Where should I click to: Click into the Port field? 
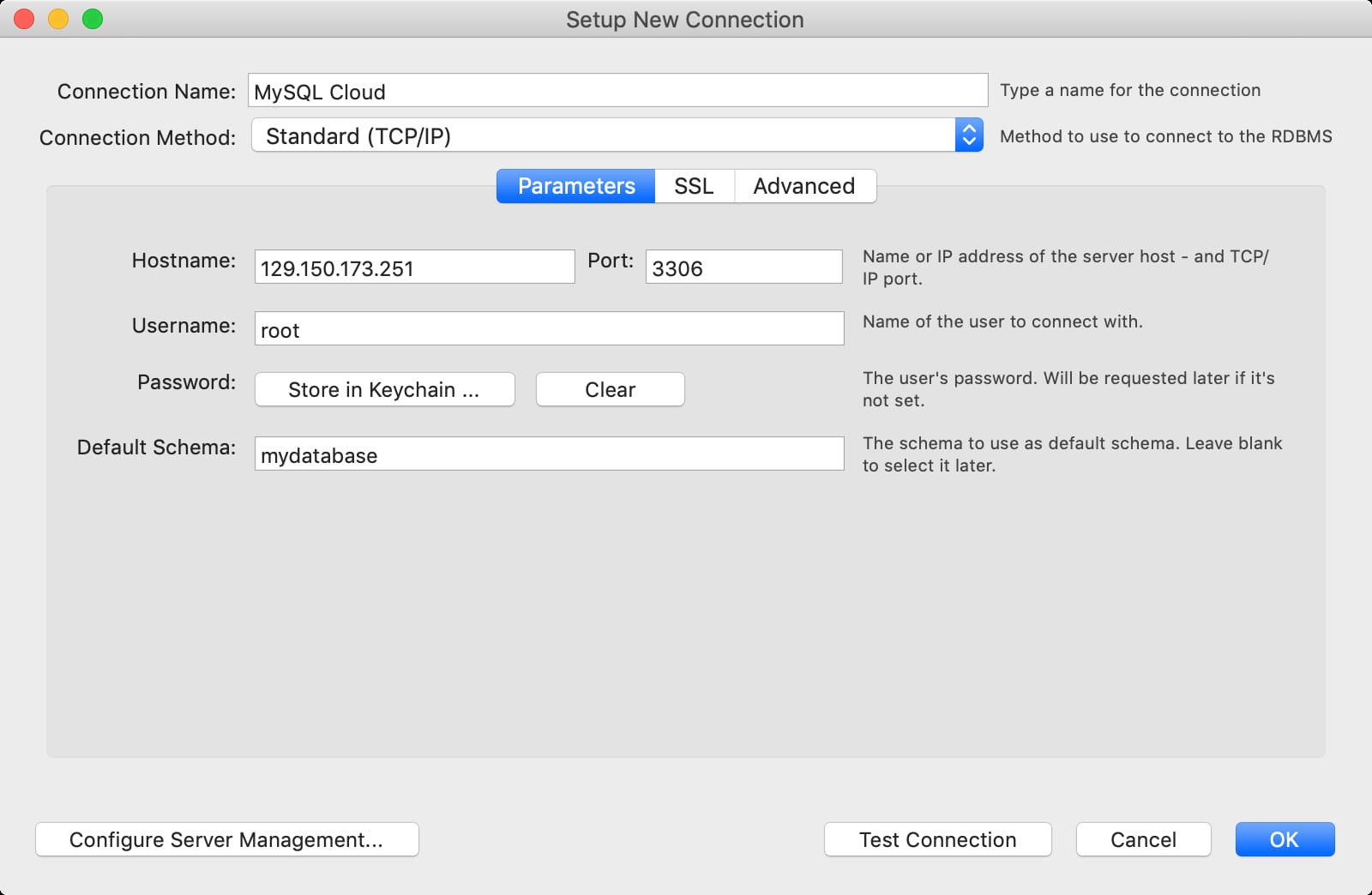(x=743, y=267)
